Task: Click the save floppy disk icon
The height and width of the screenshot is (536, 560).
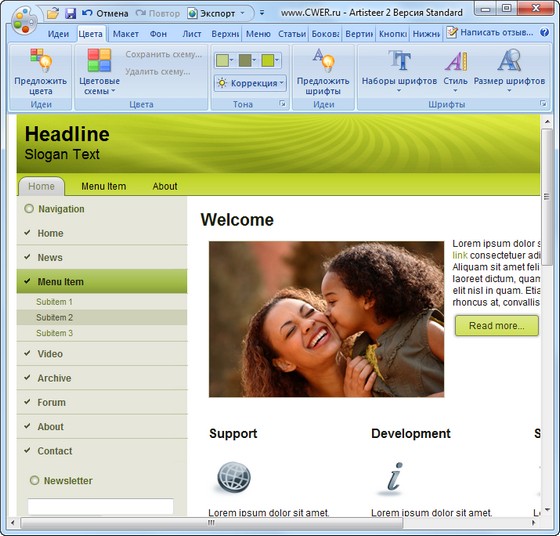Action: click(x=70, y=14)
